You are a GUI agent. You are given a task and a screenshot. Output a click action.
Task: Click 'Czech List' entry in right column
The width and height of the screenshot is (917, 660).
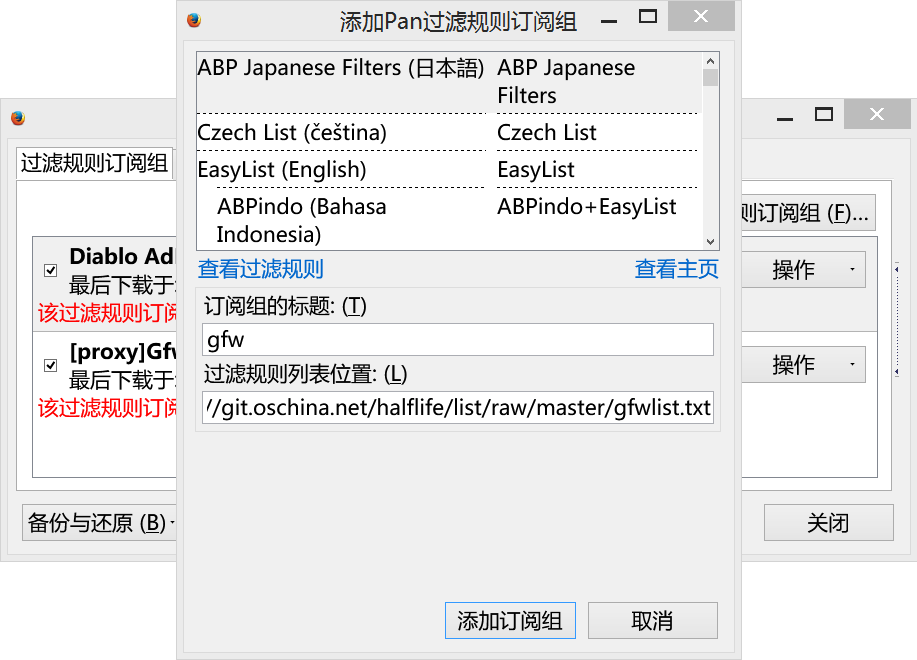[547, 133]
